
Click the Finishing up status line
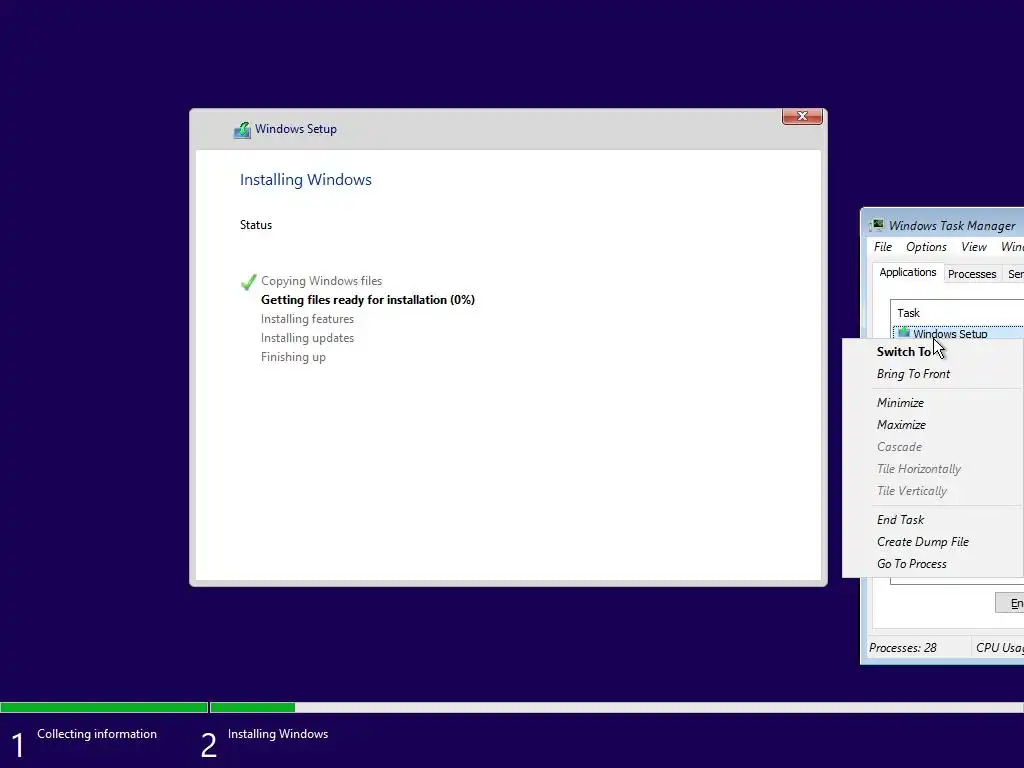293,357
